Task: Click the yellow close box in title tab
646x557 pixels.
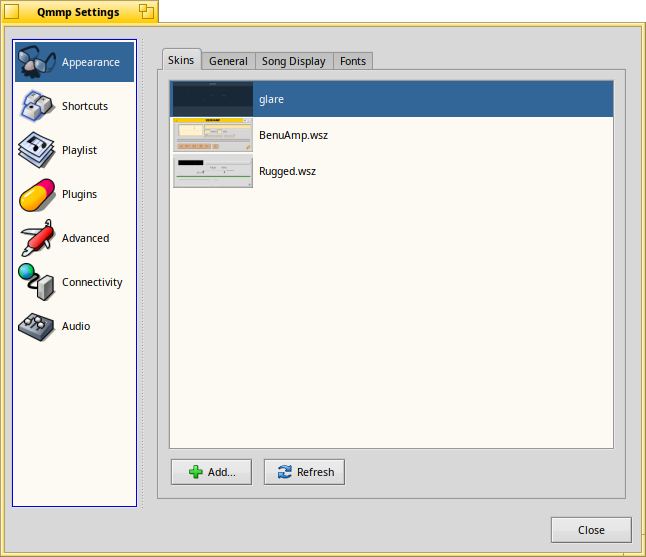Action: (x=12, y=12)
